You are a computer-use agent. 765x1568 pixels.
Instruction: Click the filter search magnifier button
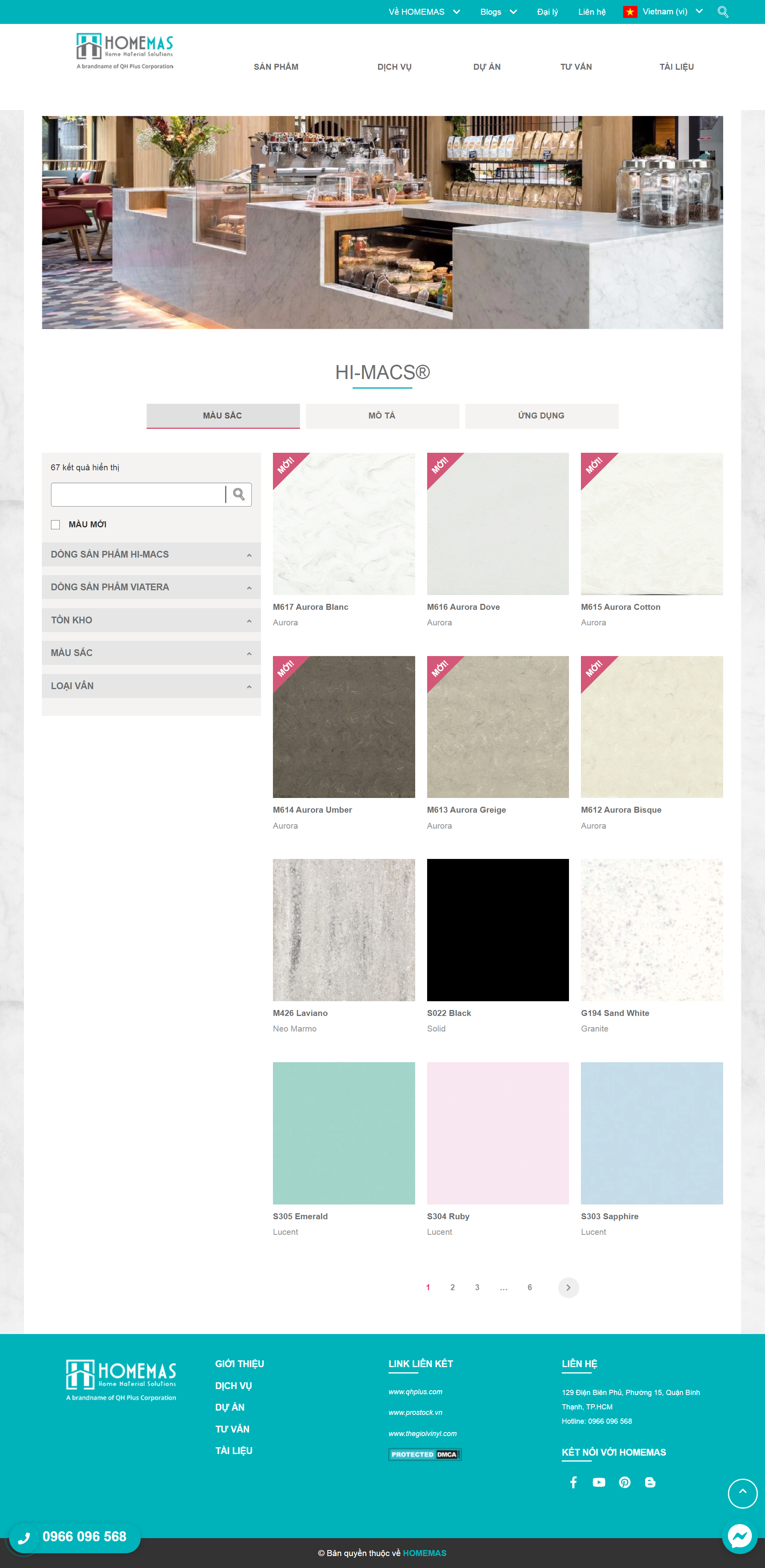coord(239,494)
